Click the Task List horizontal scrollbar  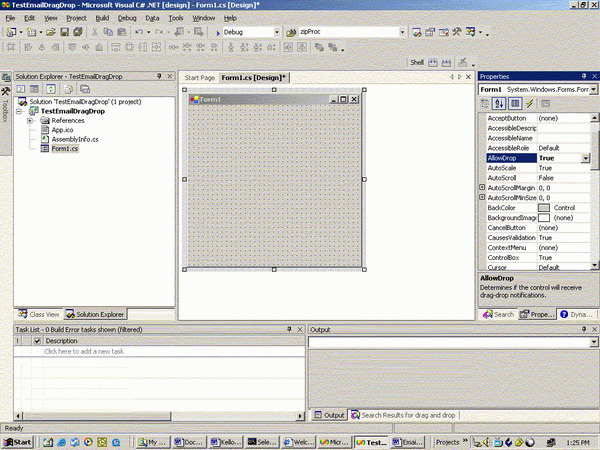click(159, 416)
